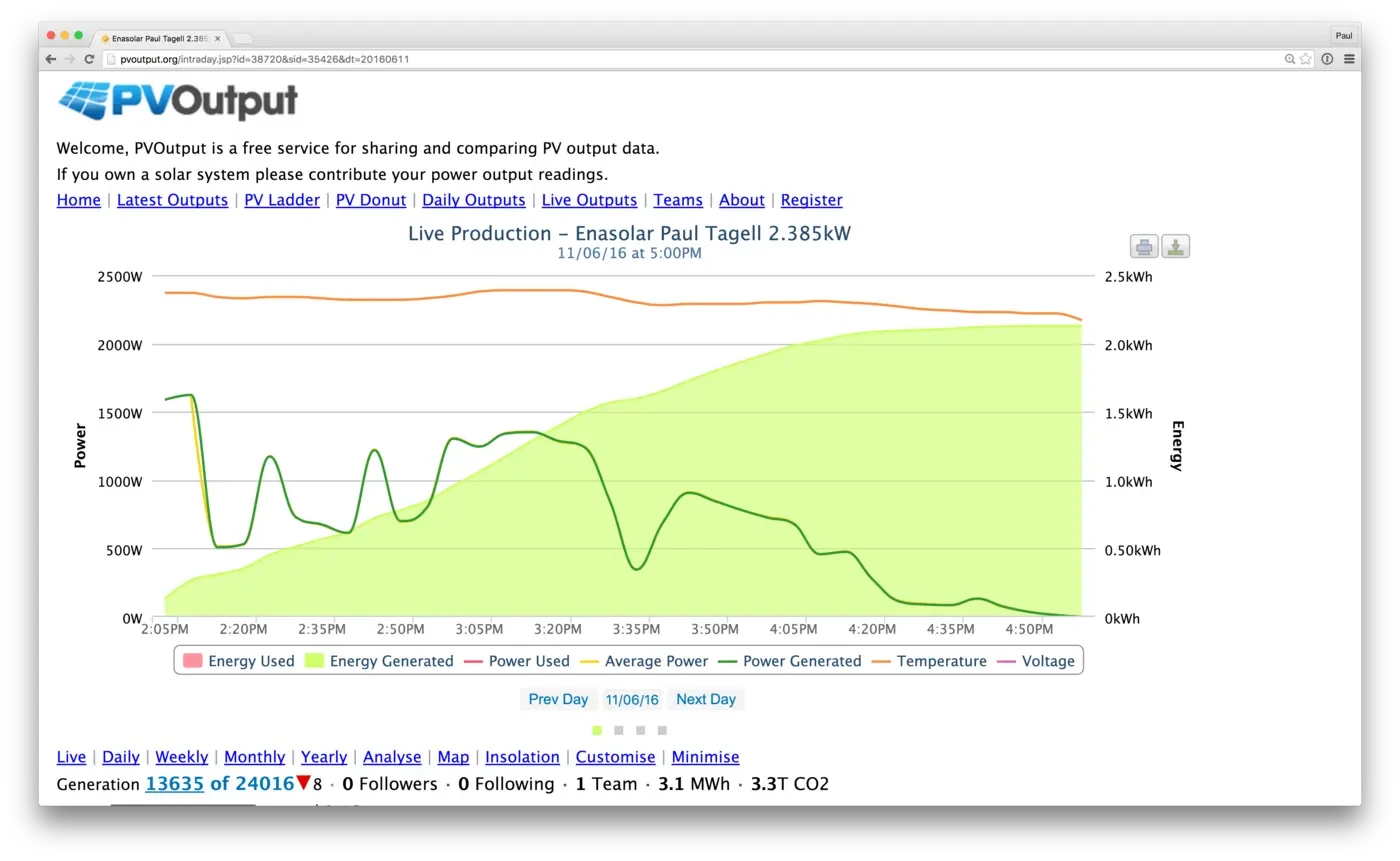The height and width of the screenshot is (861, 1400).
Task: Open a new browser tab
Action: (242, 38)
